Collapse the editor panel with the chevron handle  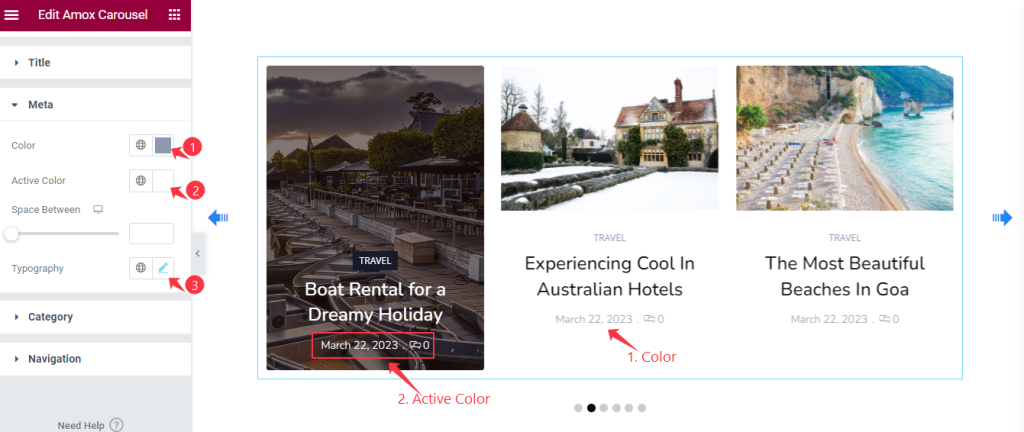point(198,253)
